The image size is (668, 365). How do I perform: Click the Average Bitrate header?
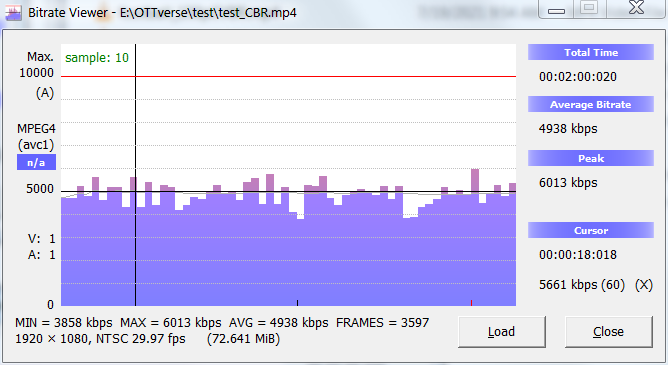tap(590, 104)
